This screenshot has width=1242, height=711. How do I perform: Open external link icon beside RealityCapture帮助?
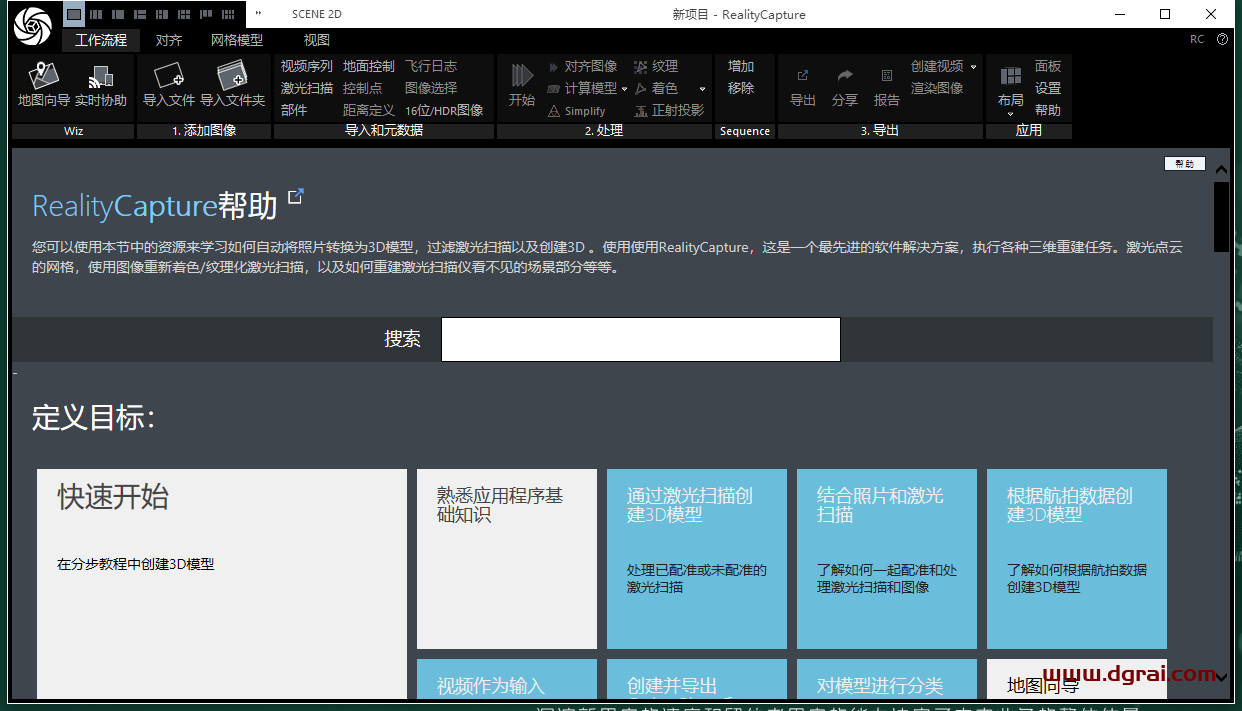click(x=296, y=197)
